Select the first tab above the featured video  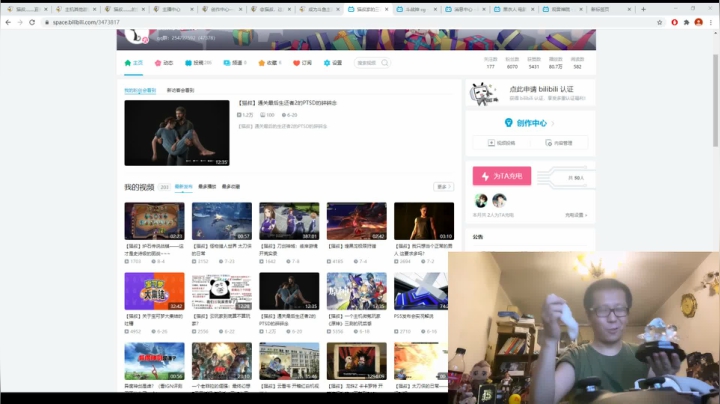pos(140,90)
